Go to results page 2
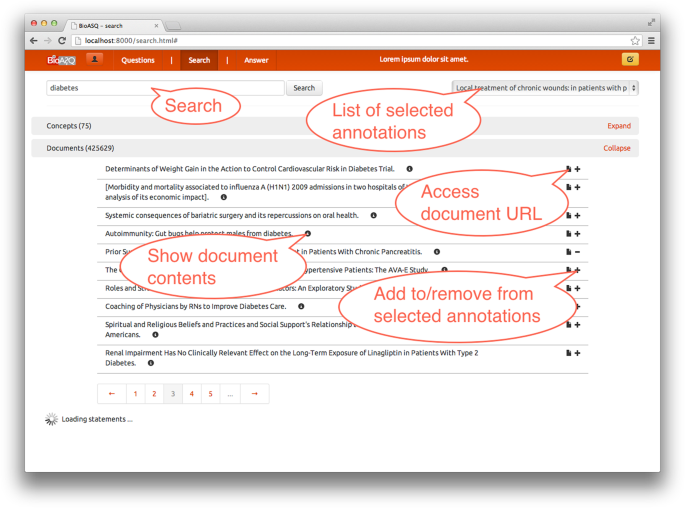Viewport: 685px width, 508px height. click(154, 394)
